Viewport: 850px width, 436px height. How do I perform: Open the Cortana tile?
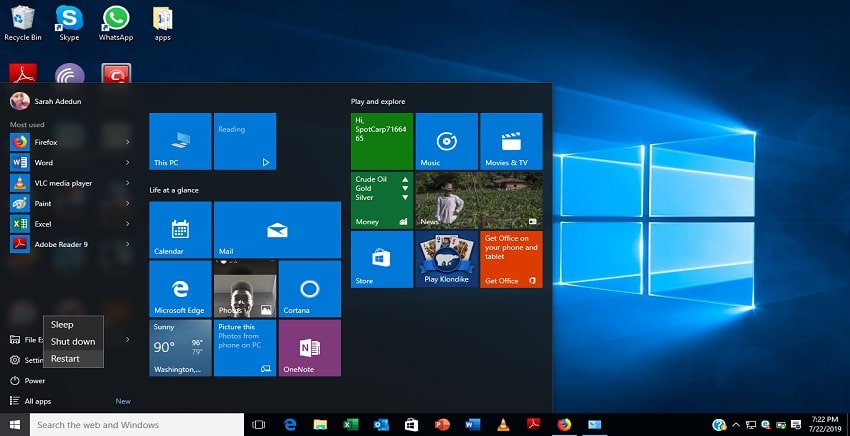[310, 288]
